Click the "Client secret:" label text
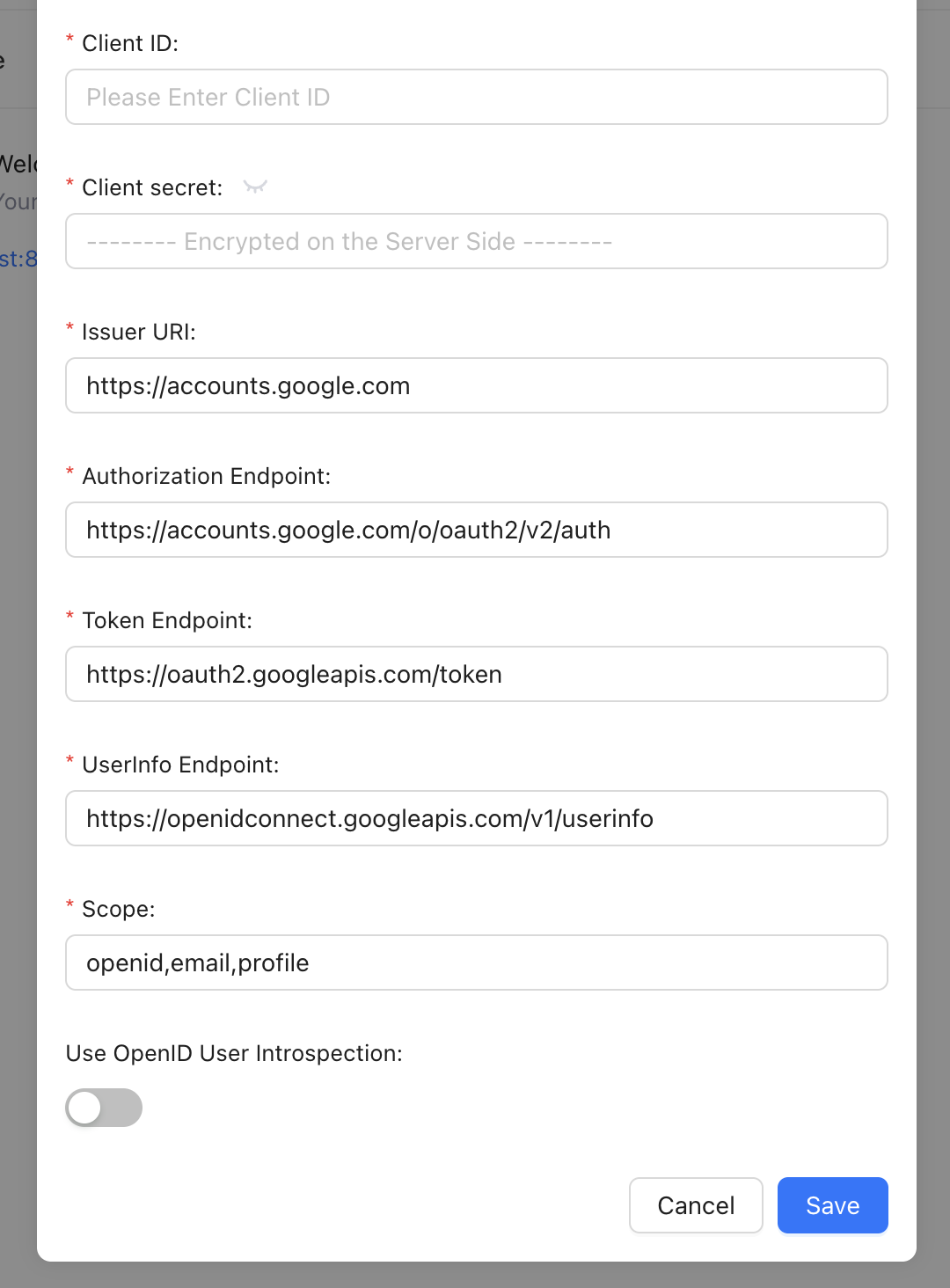Image resolution: width=950 pixels, height=1288 pixels. 151,187
